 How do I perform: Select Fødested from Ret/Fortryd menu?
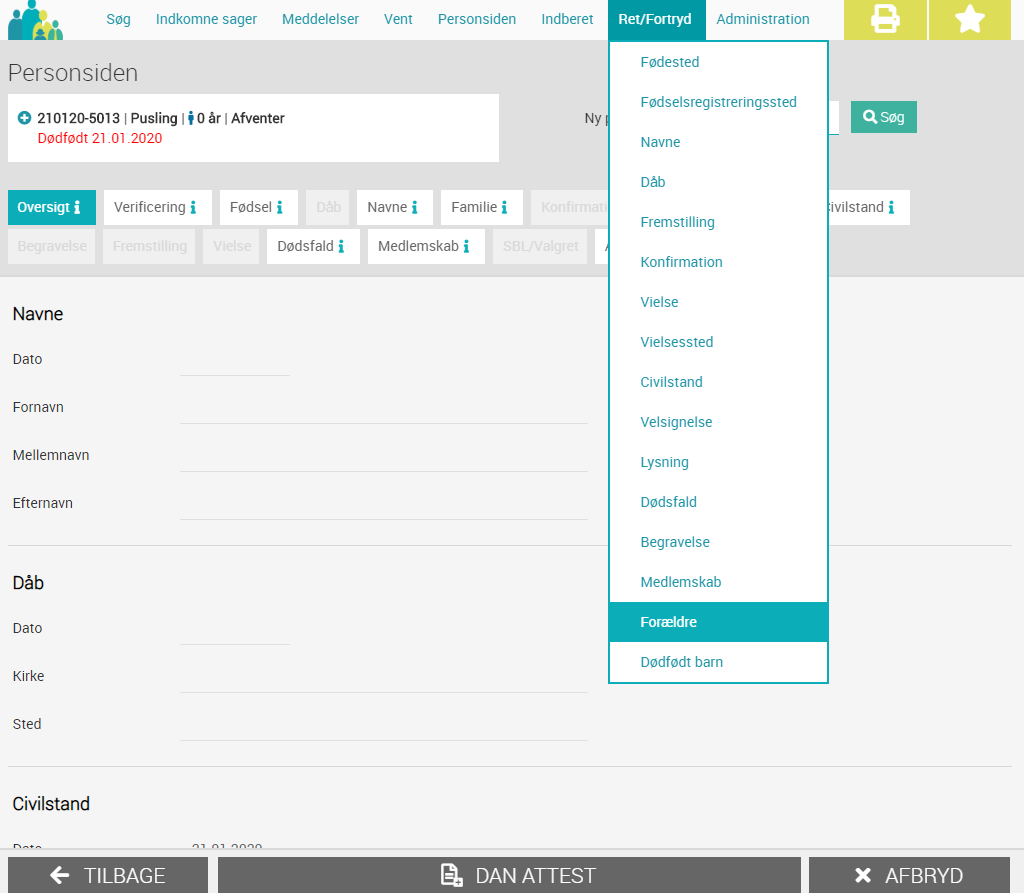point(718,62)
